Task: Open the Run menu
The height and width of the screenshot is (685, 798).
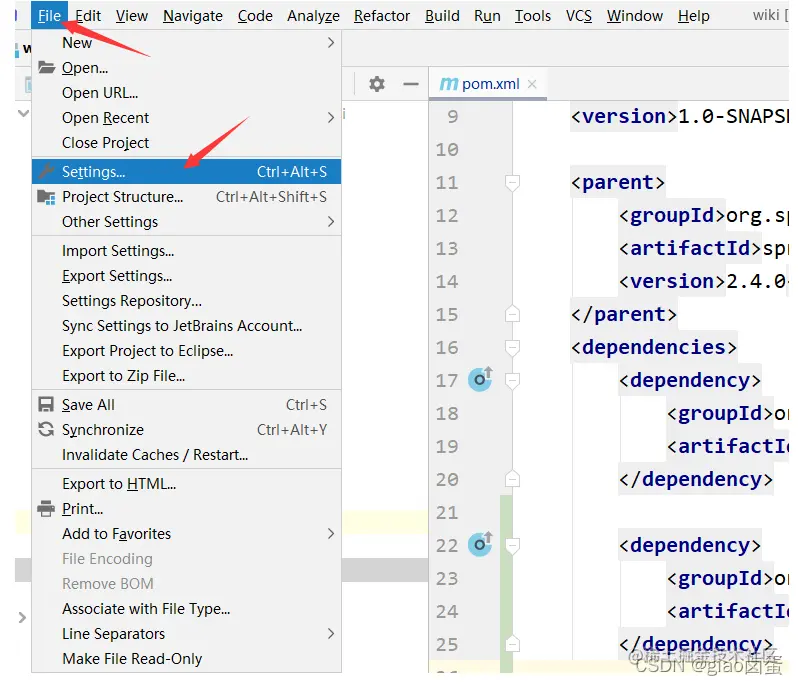Action: (487, 16)
